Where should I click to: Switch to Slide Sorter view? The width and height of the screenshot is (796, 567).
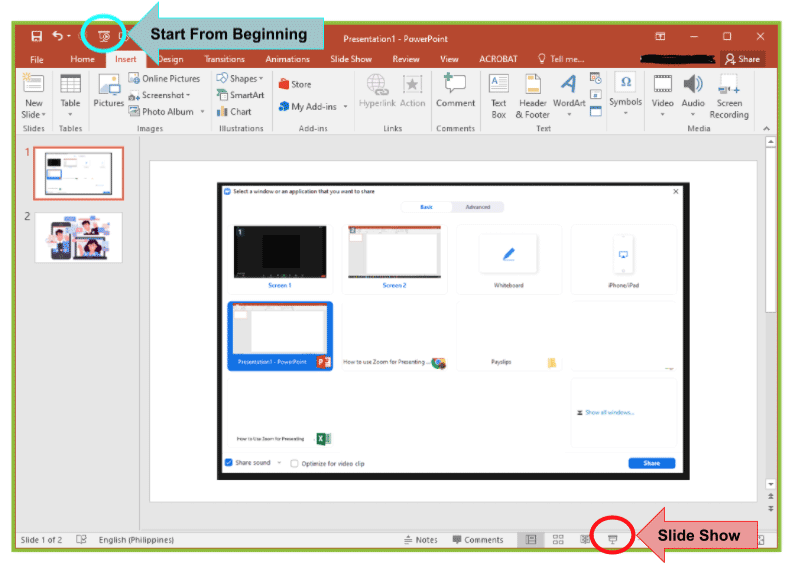pyautogui.click(x=558, y=540)
